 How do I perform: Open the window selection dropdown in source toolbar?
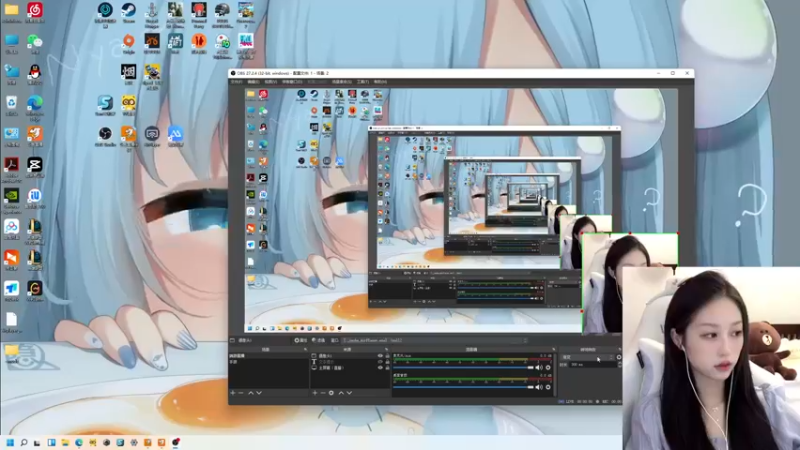(x=434, y=340)
